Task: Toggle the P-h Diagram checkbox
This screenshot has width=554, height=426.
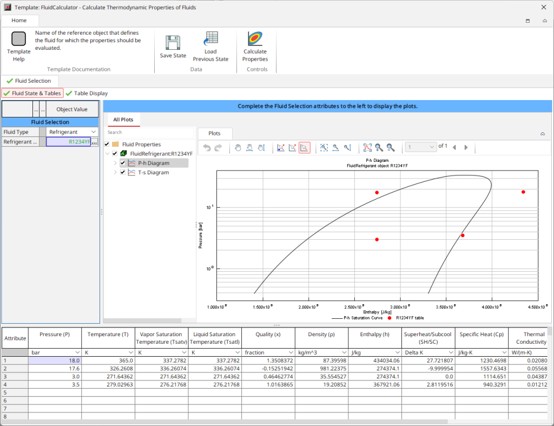Action: point(123,163)
